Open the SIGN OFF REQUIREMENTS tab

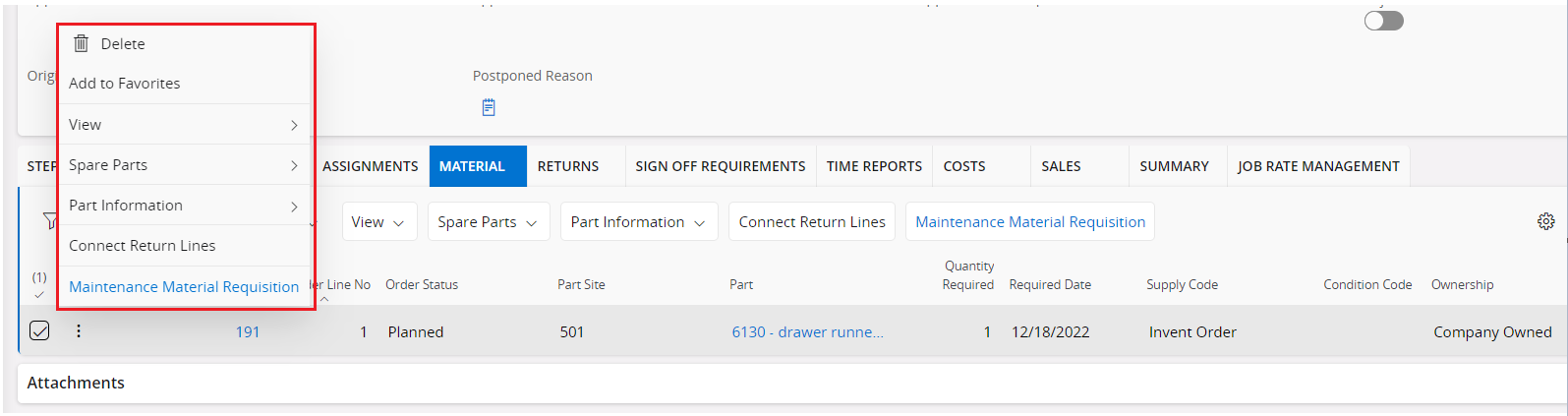point(720,166)
